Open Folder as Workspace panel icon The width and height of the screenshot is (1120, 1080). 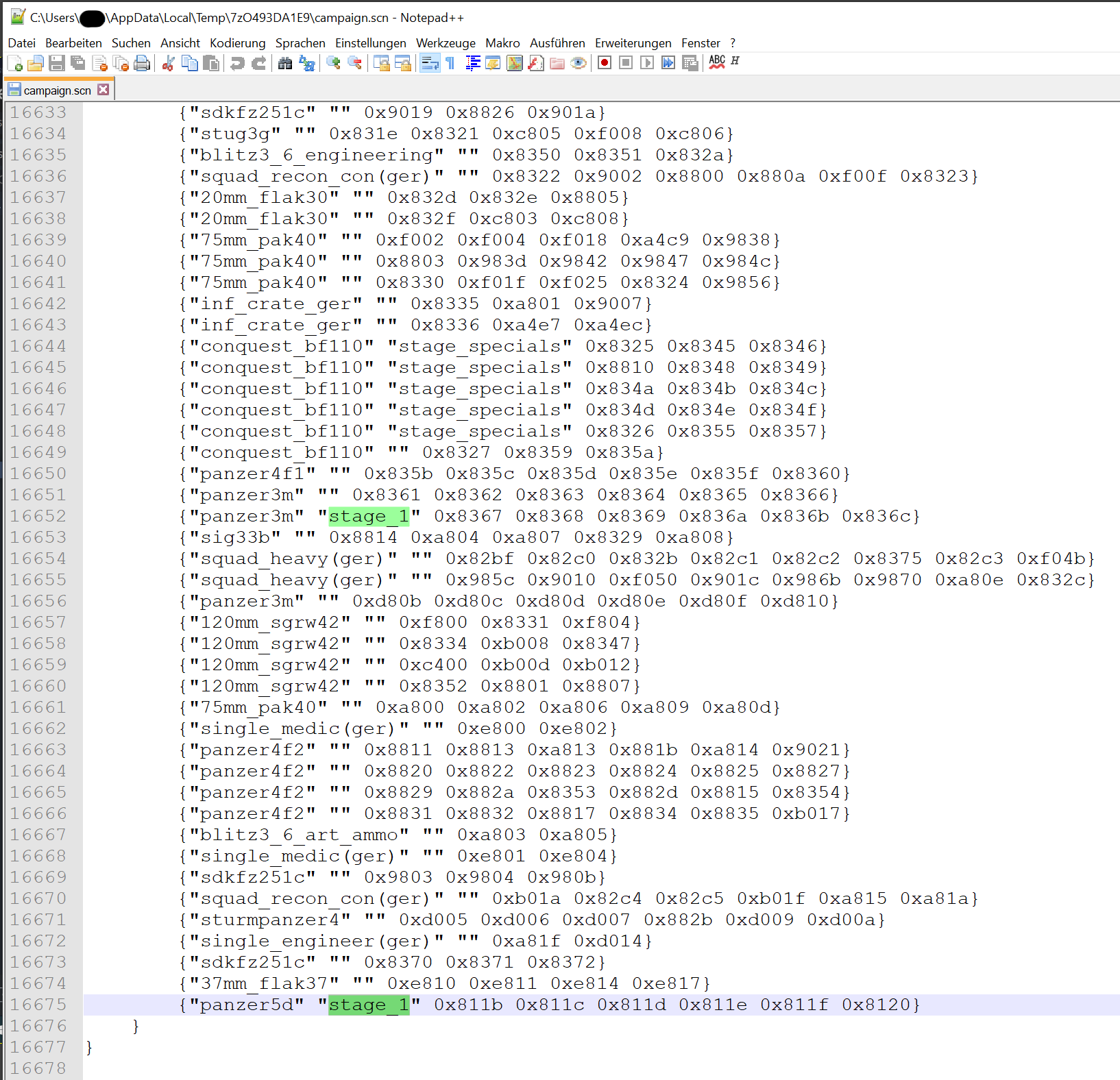[557, 64]
